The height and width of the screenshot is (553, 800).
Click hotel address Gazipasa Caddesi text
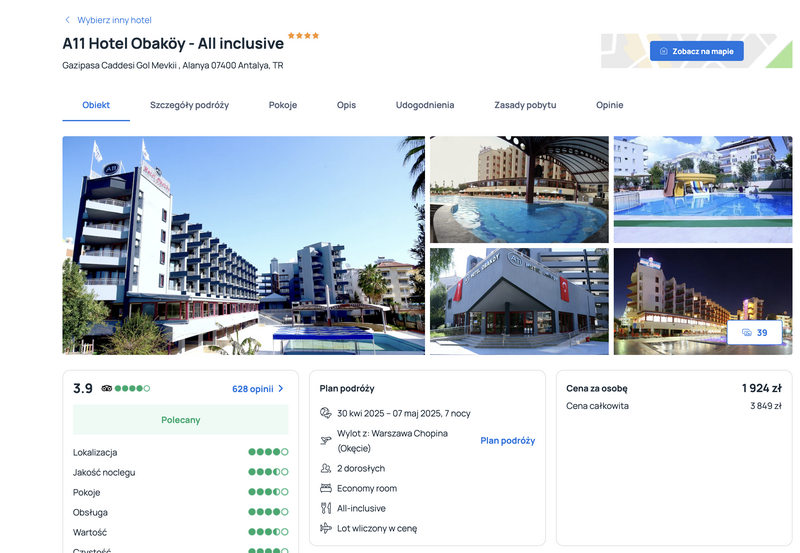pos(172,65)
